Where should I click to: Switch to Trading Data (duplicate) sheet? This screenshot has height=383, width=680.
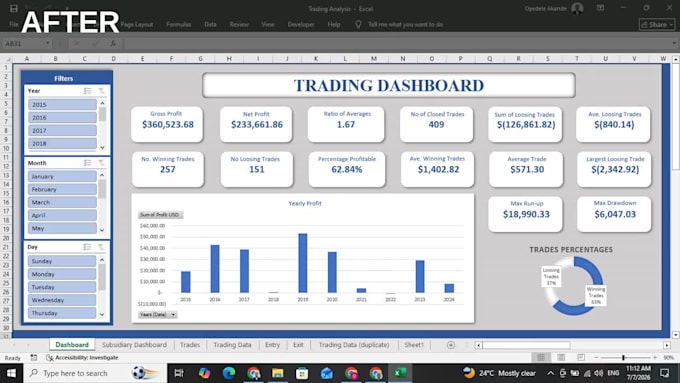pyautogui.click(x=354, y=345)
